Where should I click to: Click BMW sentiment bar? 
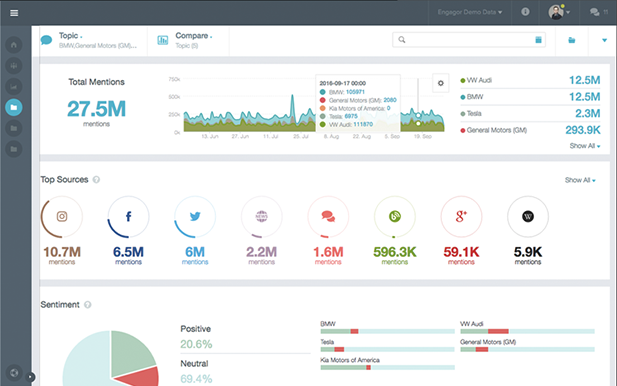tap(387, 331)
